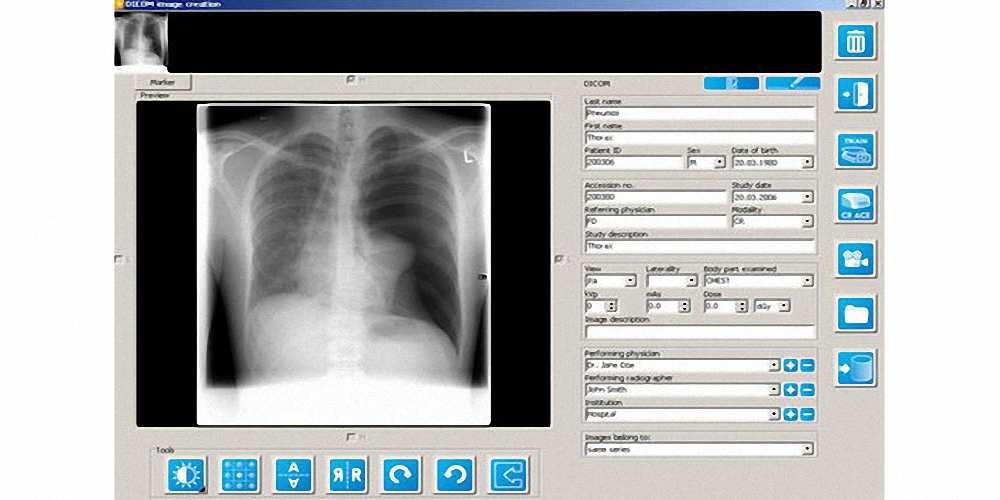Open the grid crop tool in Tools
Image resolution: width=1000 pixels, height=500 pixels.
[240, 474]
